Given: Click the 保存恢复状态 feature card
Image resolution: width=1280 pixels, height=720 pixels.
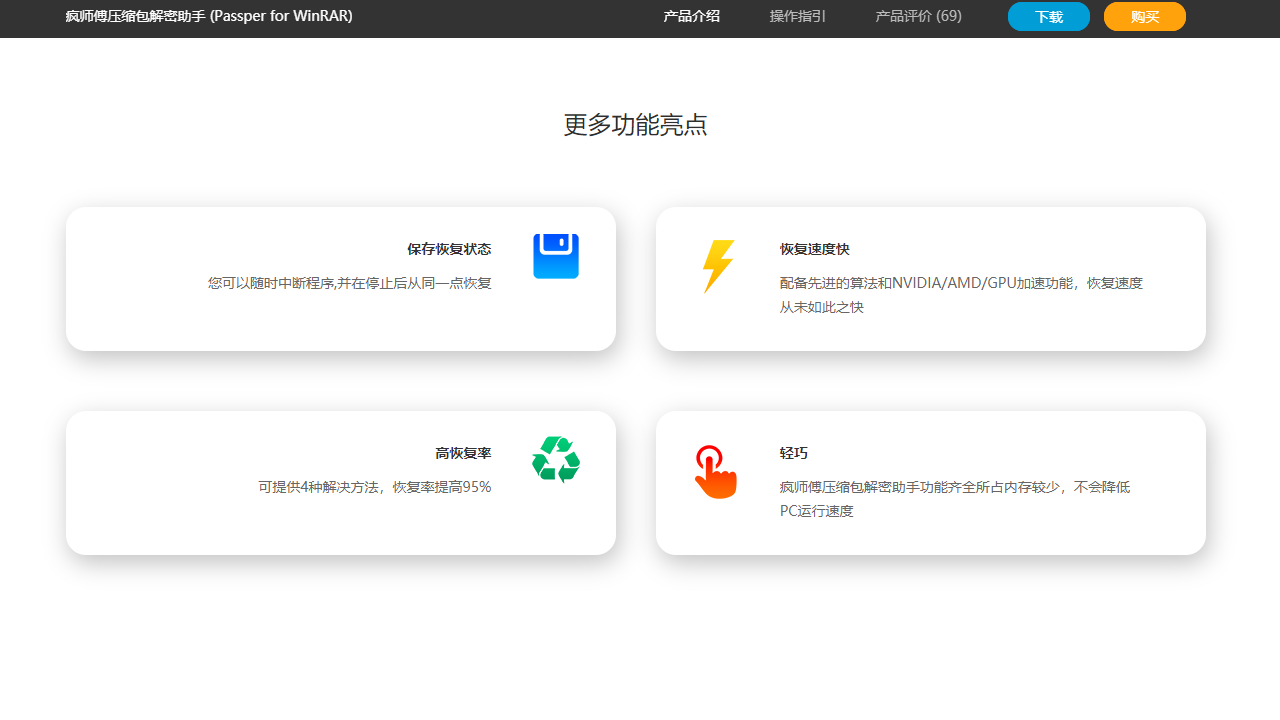Looking at the screenshot, I should [340, 278].
